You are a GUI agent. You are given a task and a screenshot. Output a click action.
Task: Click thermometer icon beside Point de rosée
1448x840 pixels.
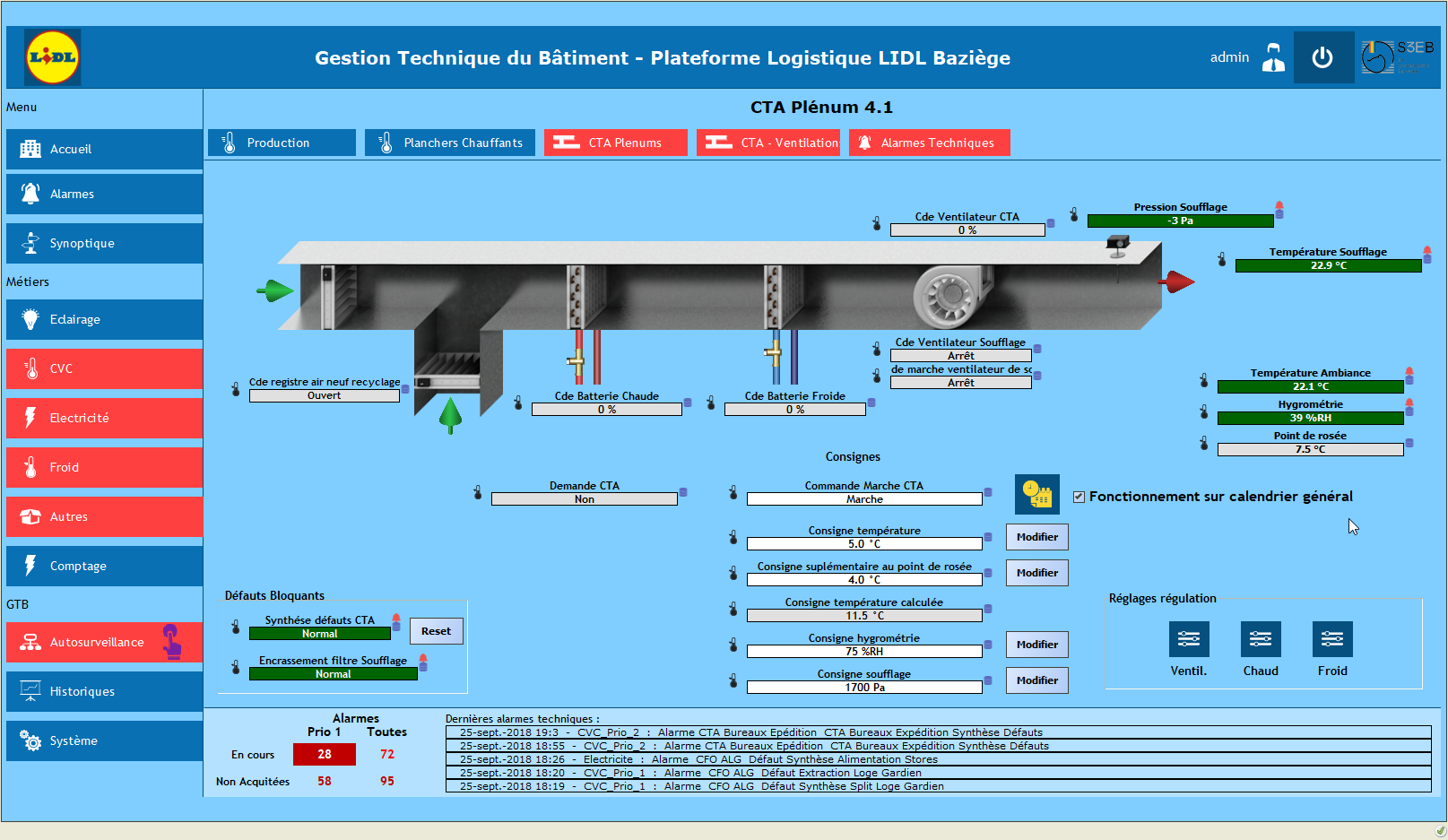point(1204,443)
